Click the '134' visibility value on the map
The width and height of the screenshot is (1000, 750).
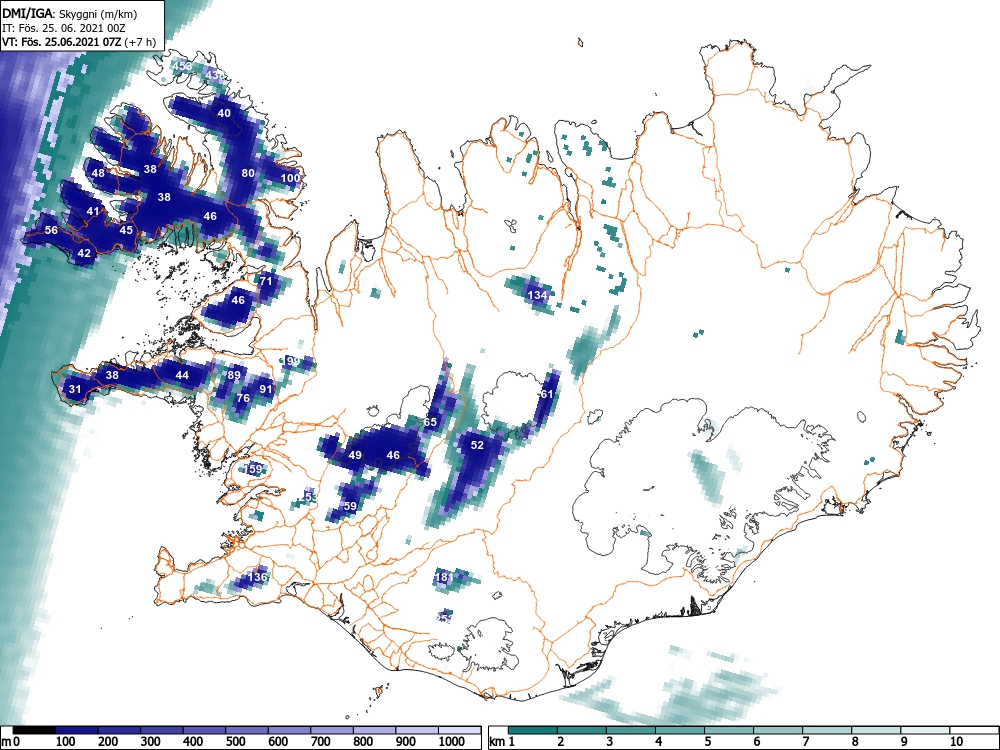coord(538,295)
